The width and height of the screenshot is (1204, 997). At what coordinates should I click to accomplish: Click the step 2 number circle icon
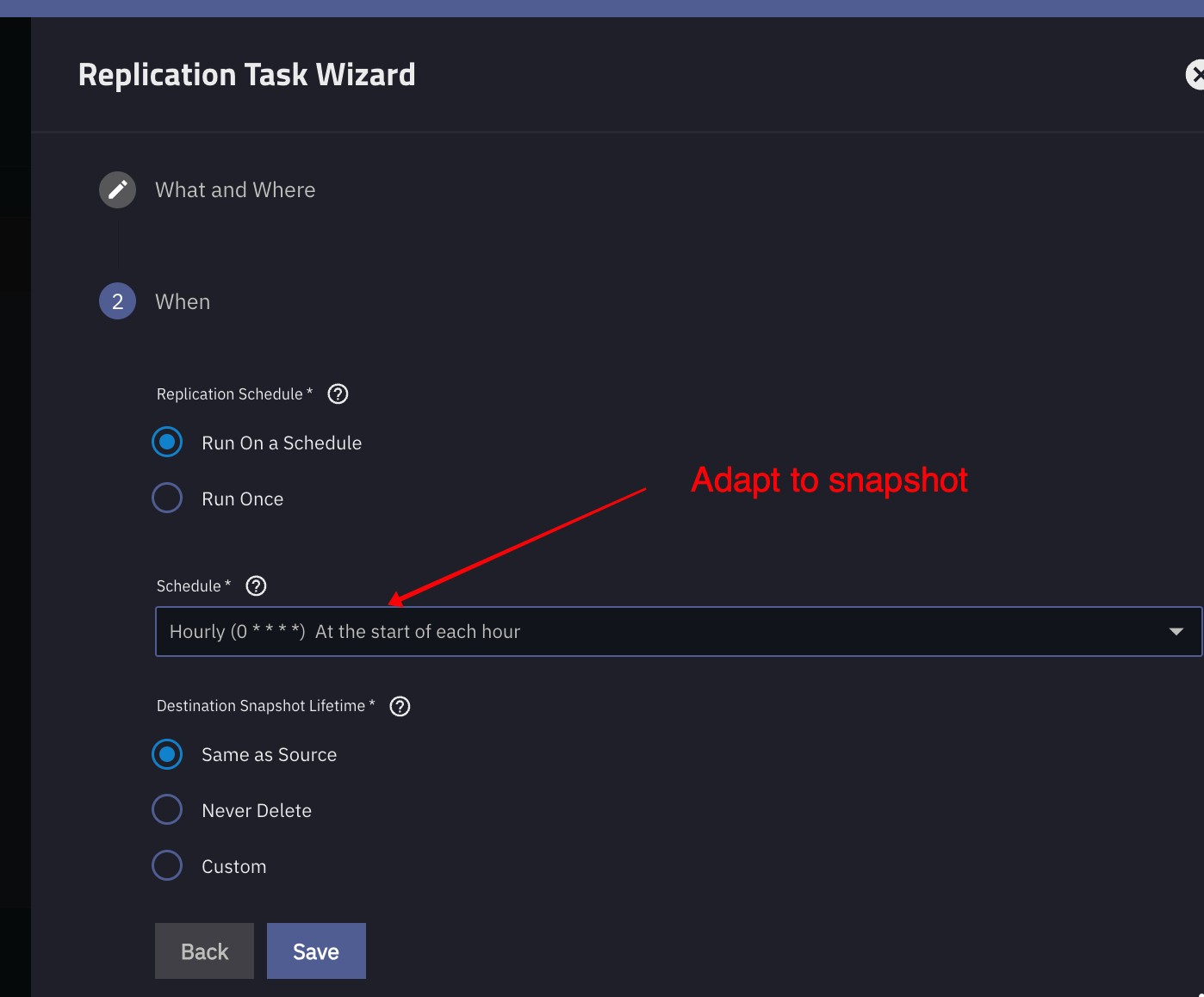118,301
